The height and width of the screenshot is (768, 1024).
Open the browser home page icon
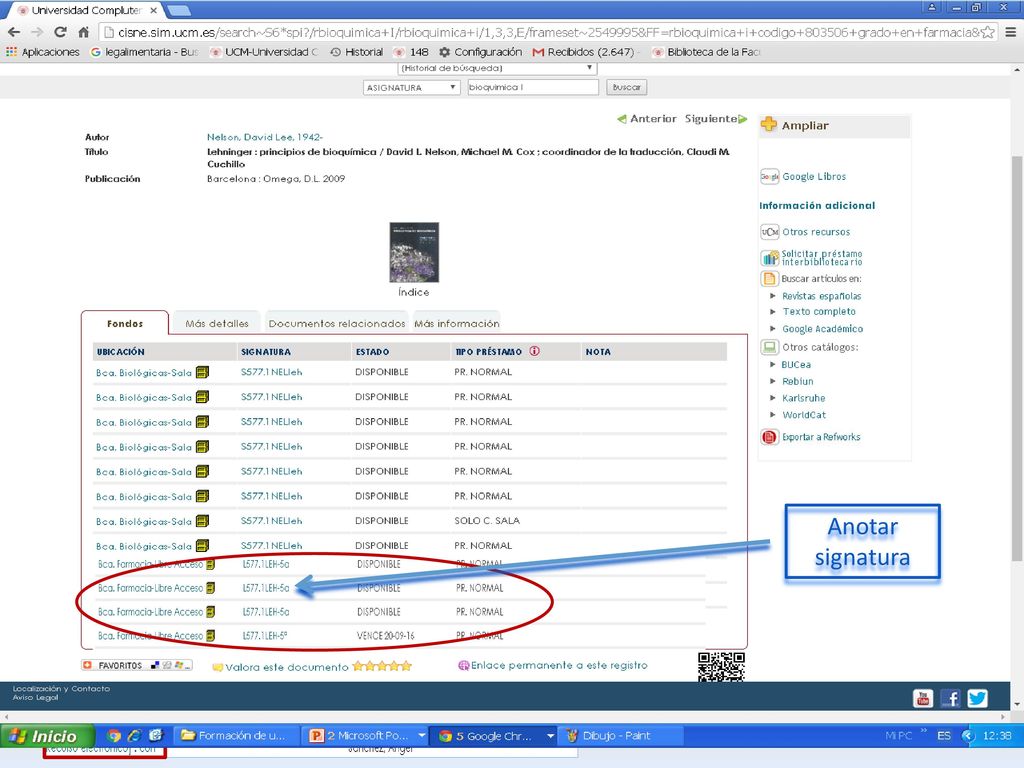(84, 32)
